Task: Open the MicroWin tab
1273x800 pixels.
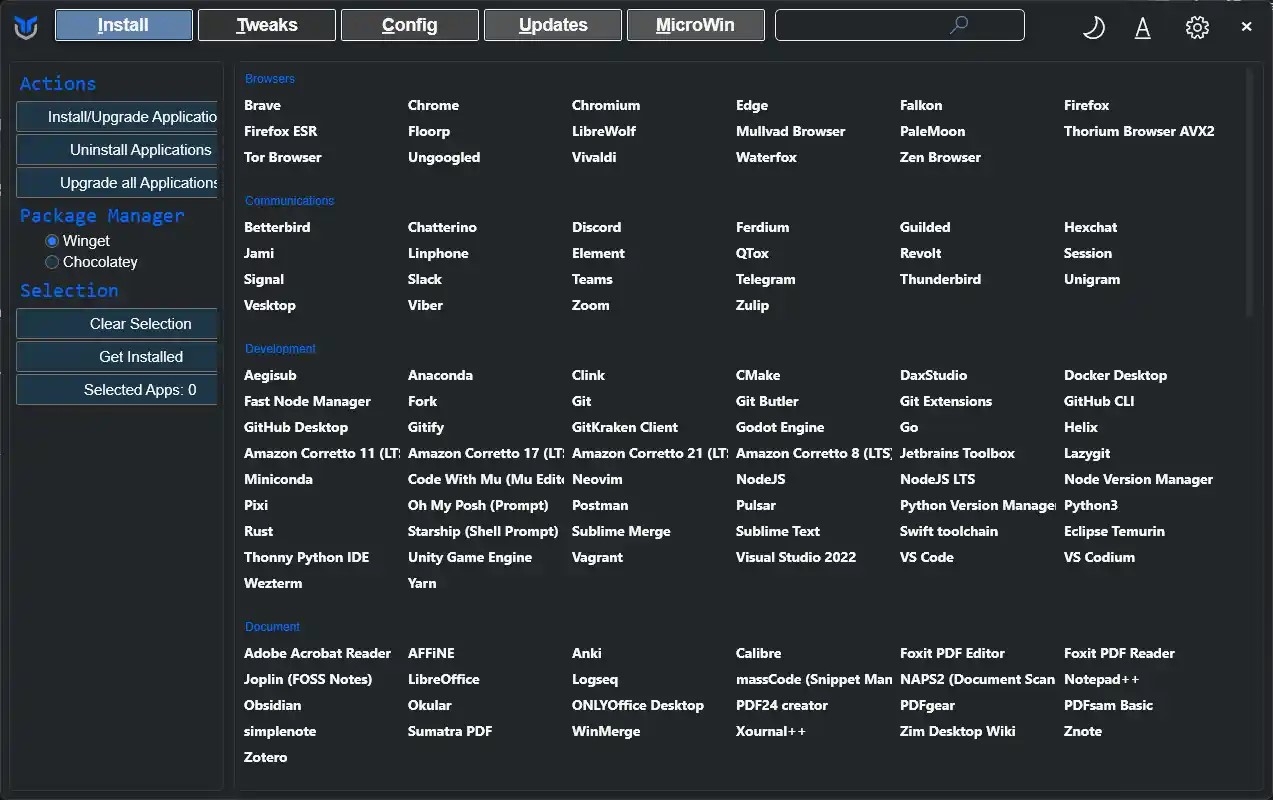Action: point(695,25)
